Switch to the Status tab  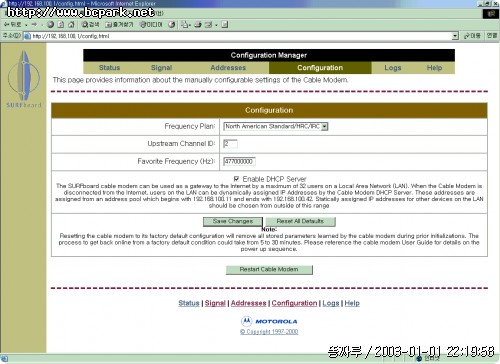[x=109, y=68]
